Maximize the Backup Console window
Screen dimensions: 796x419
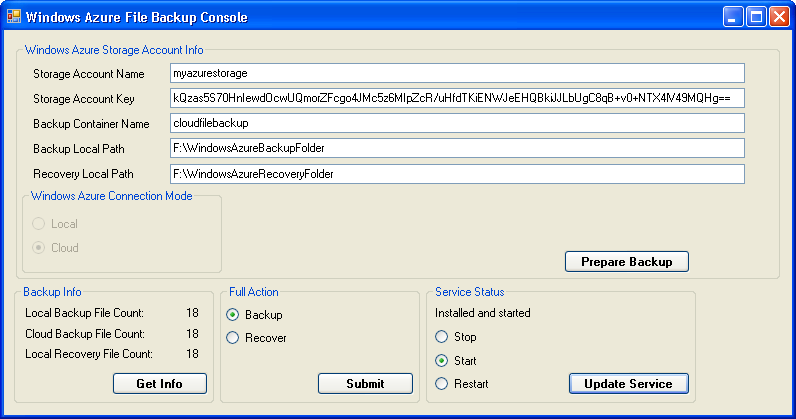[x=756, y=17]
